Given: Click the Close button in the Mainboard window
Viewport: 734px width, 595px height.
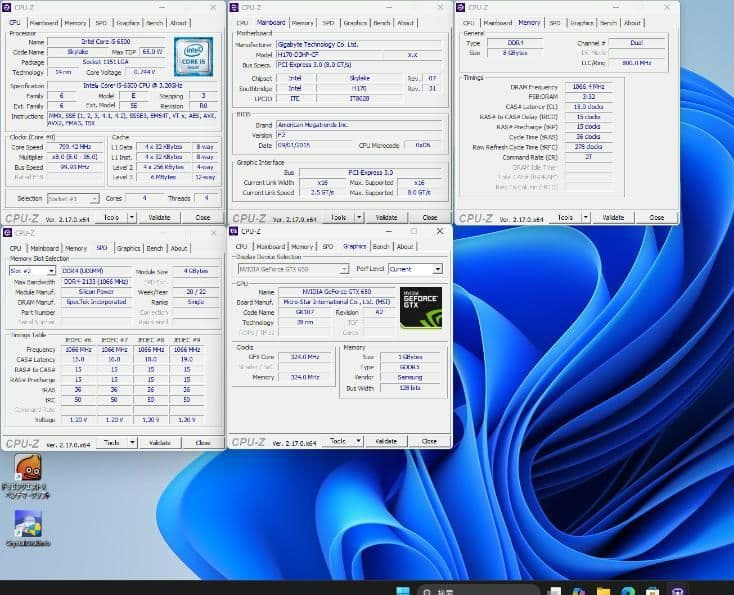Looking at the screenshot, I should click(x=430, y=217).
